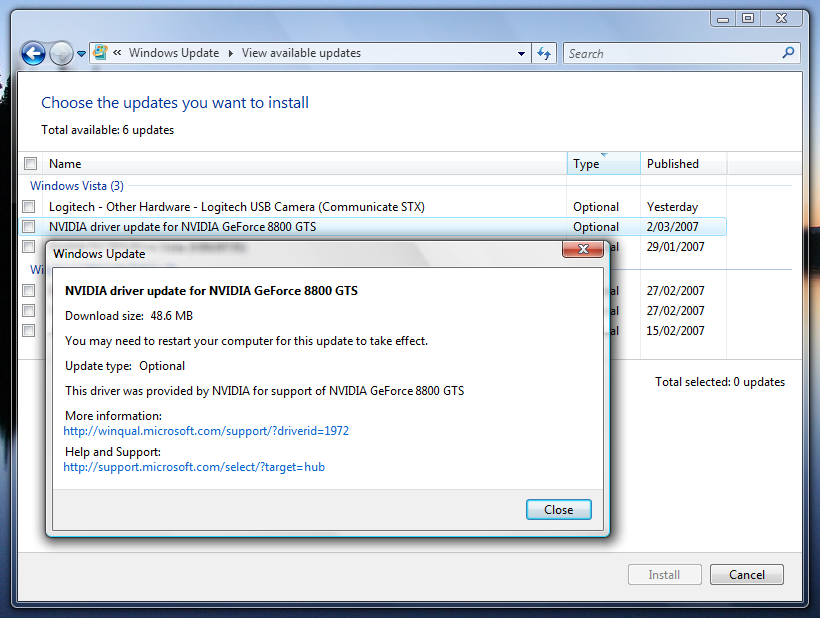Open breadcrumb arrow after Windows Update
This screenshot has height=618, width=820.
(x=230, y=53)
